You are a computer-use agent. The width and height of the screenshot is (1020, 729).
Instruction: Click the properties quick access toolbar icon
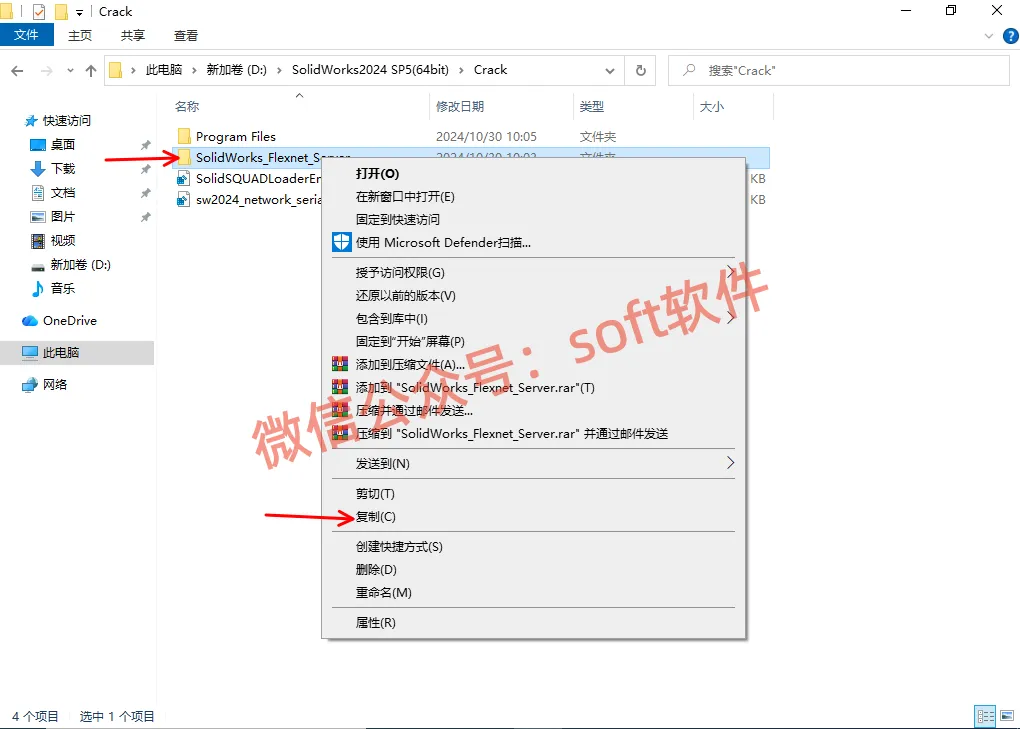39,11
